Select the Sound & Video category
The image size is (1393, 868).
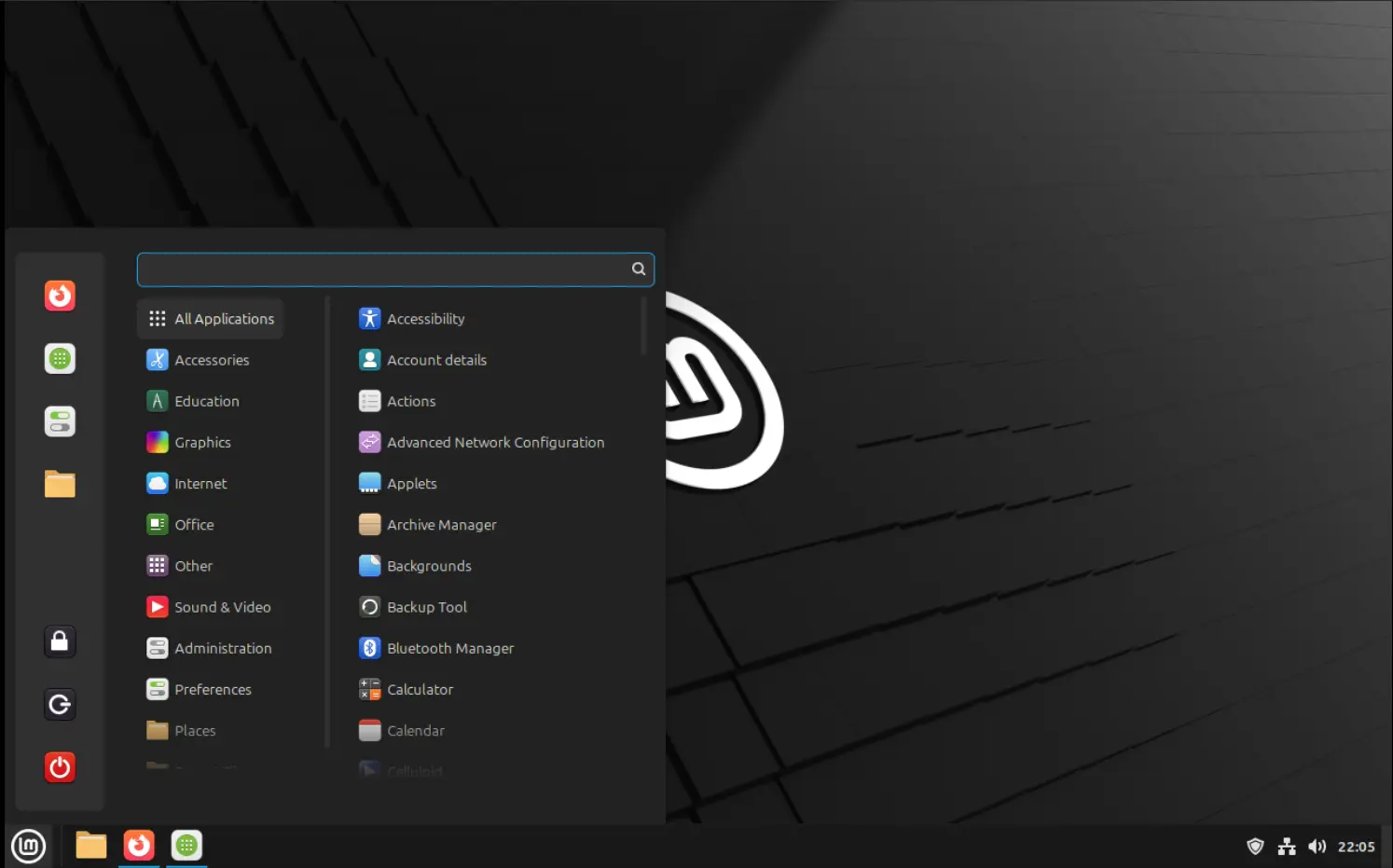[222, 606]
